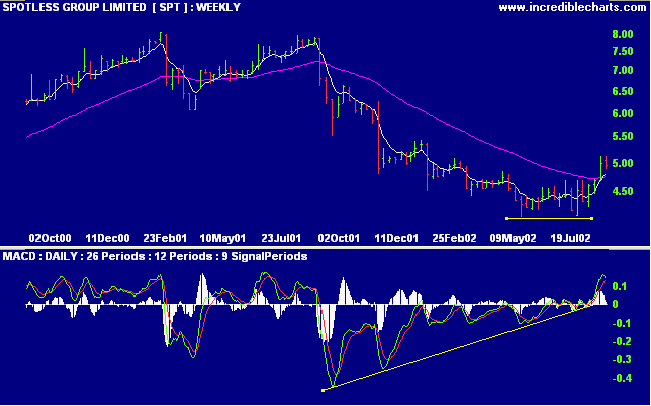Select the 11Dec00 date label
The width and height of the screenshot is (651, 406).
pos(107,238)
